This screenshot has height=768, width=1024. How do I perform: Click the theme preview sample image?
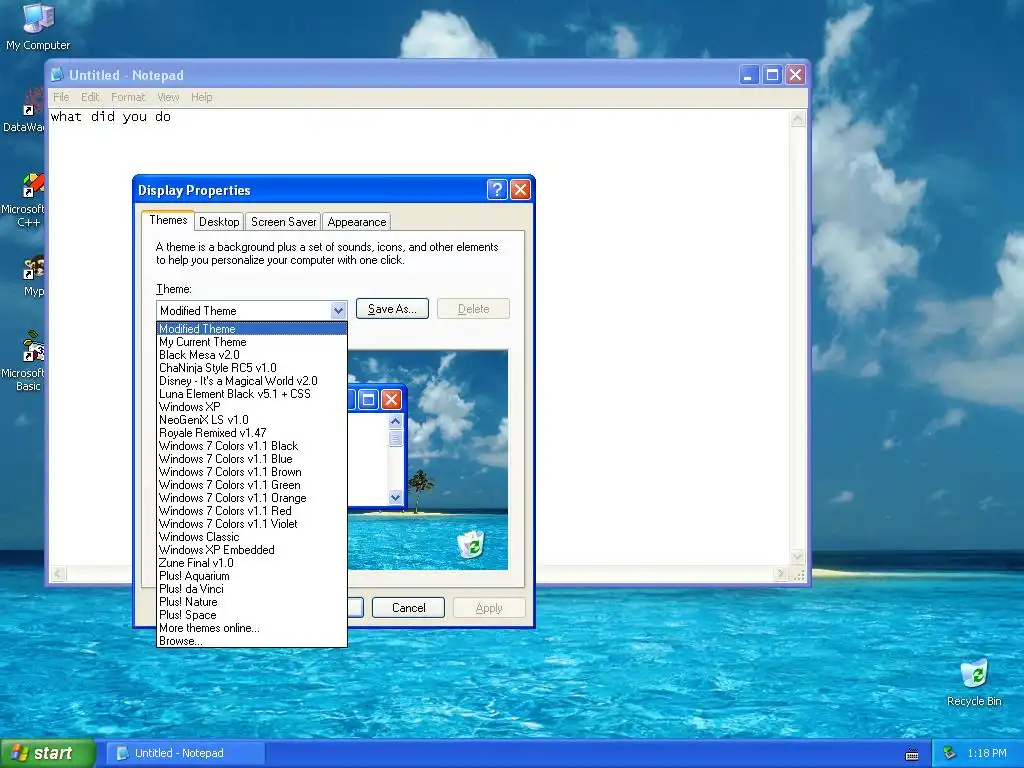pyautogui.click(x=428, y=460)
